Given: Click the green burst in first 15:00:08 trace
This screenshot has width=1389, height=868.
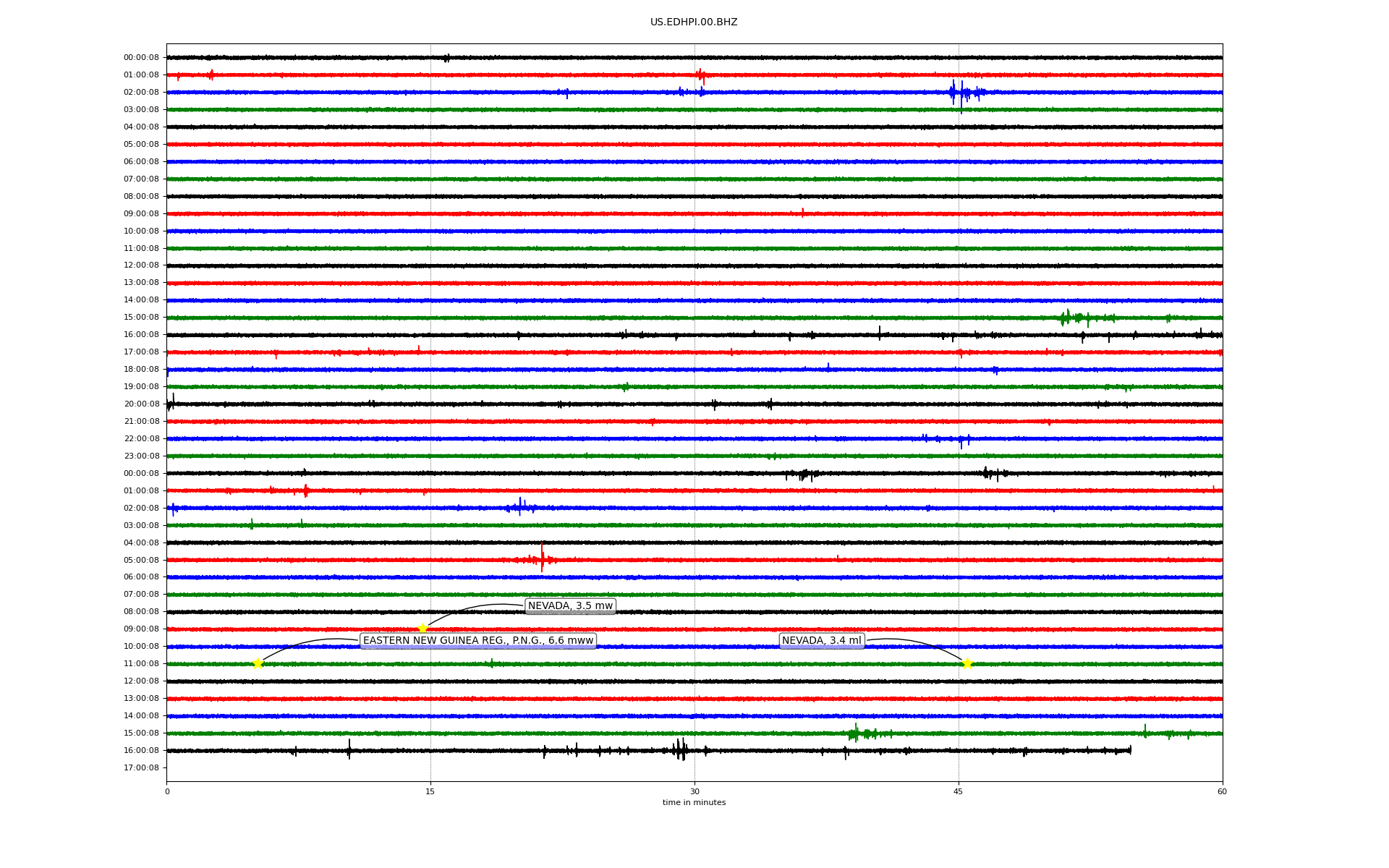Looking at the screenshot, I should 1069,318.
